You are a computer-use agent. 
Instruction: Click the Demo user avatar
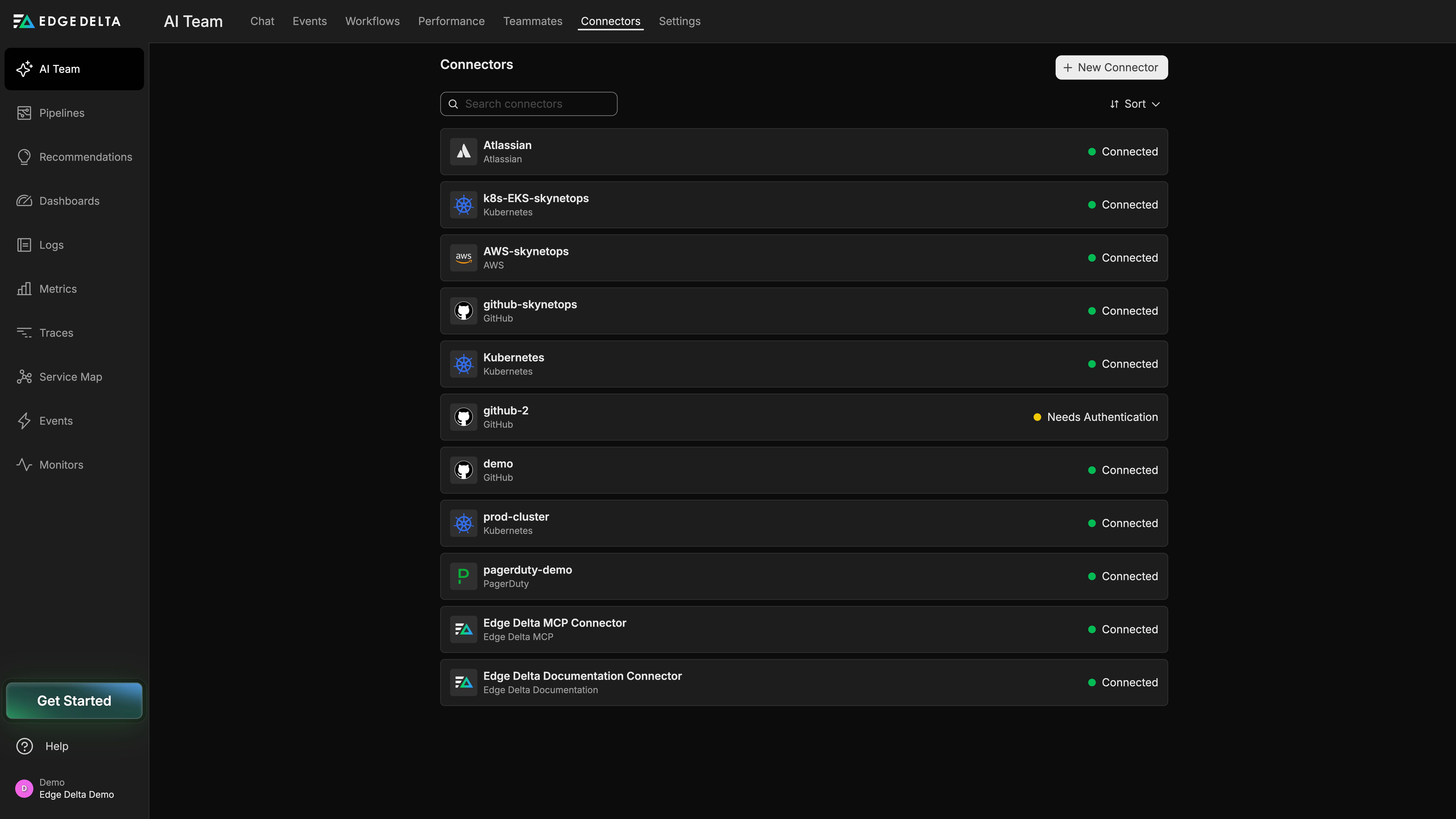[x=24, y=788]
